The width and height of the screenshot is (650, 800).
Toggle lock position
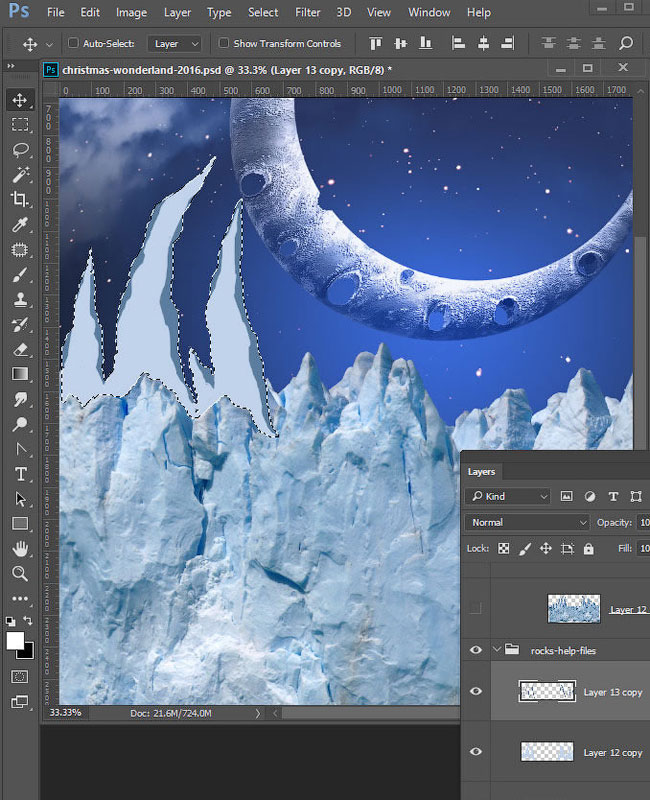[545, 548]
